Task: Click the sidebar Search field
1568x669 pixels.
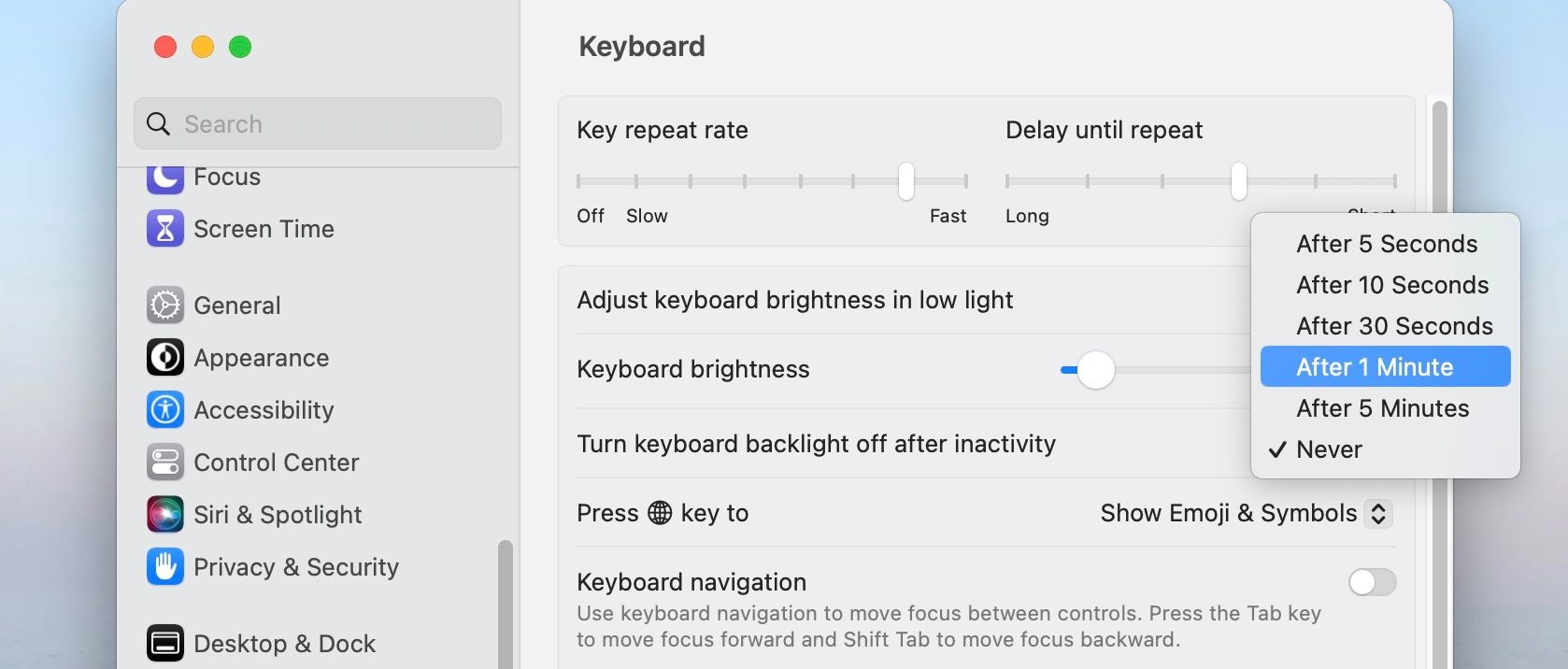Action: click(x=318, y=124)
